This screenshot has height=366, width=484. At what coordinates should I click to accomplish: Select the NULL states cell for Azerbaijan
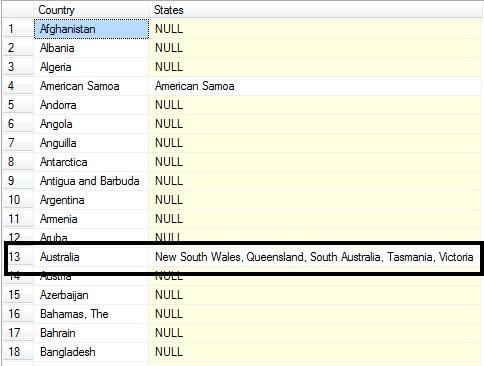(315, 295)
